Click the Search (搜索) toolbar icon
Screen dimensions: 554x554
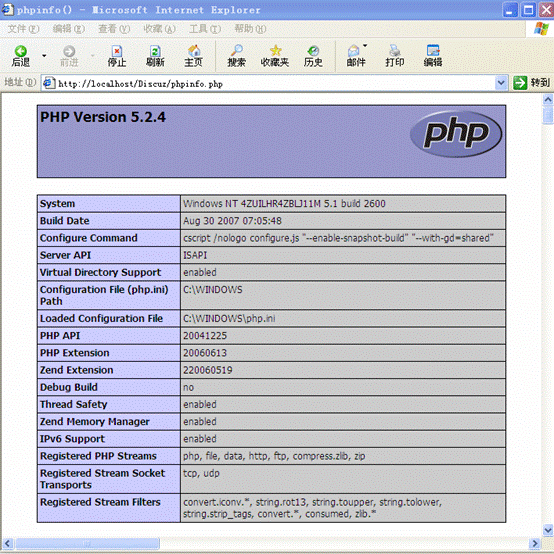236,56
